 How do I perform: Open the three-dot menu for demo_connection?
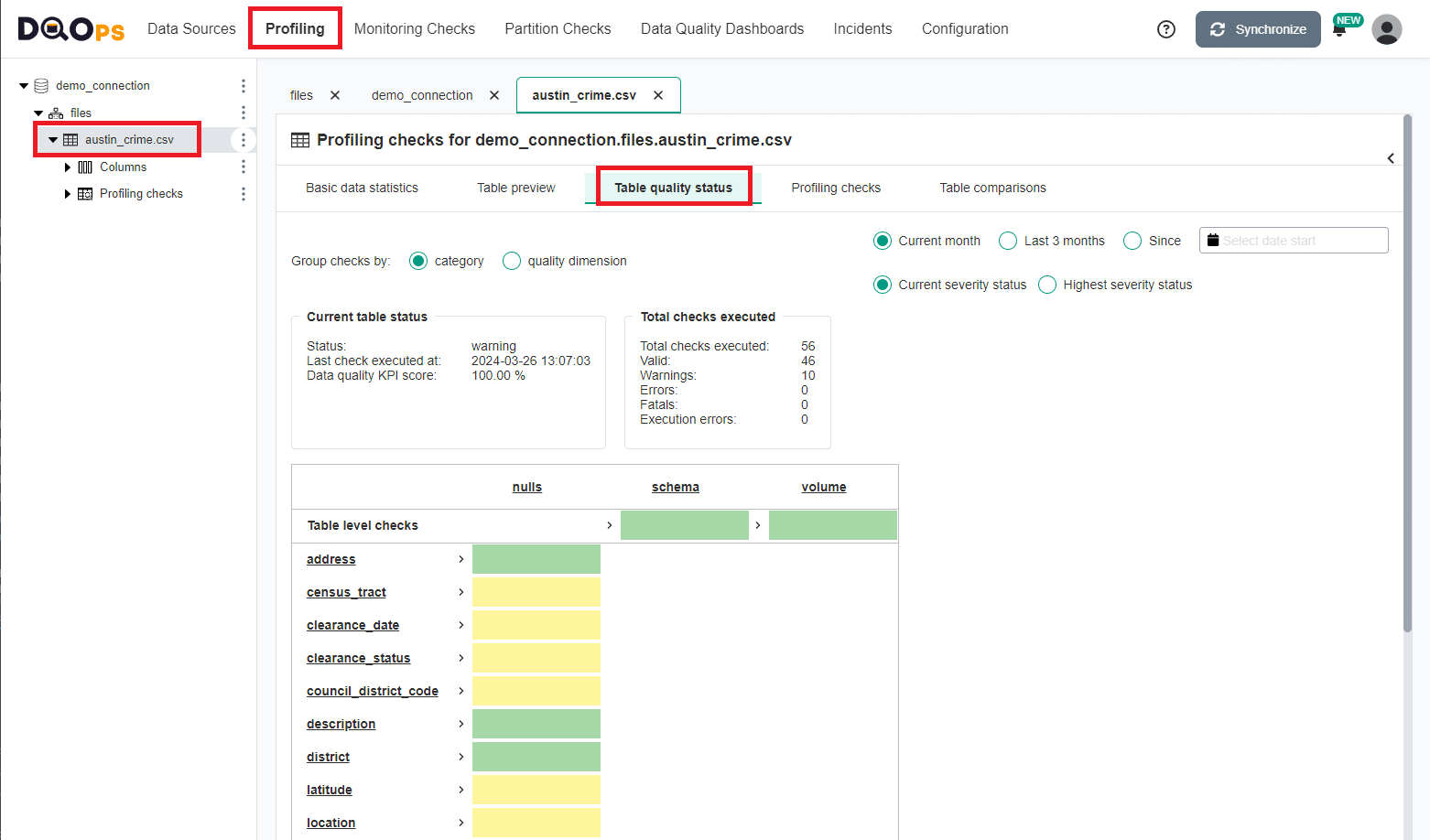(243, 85)
